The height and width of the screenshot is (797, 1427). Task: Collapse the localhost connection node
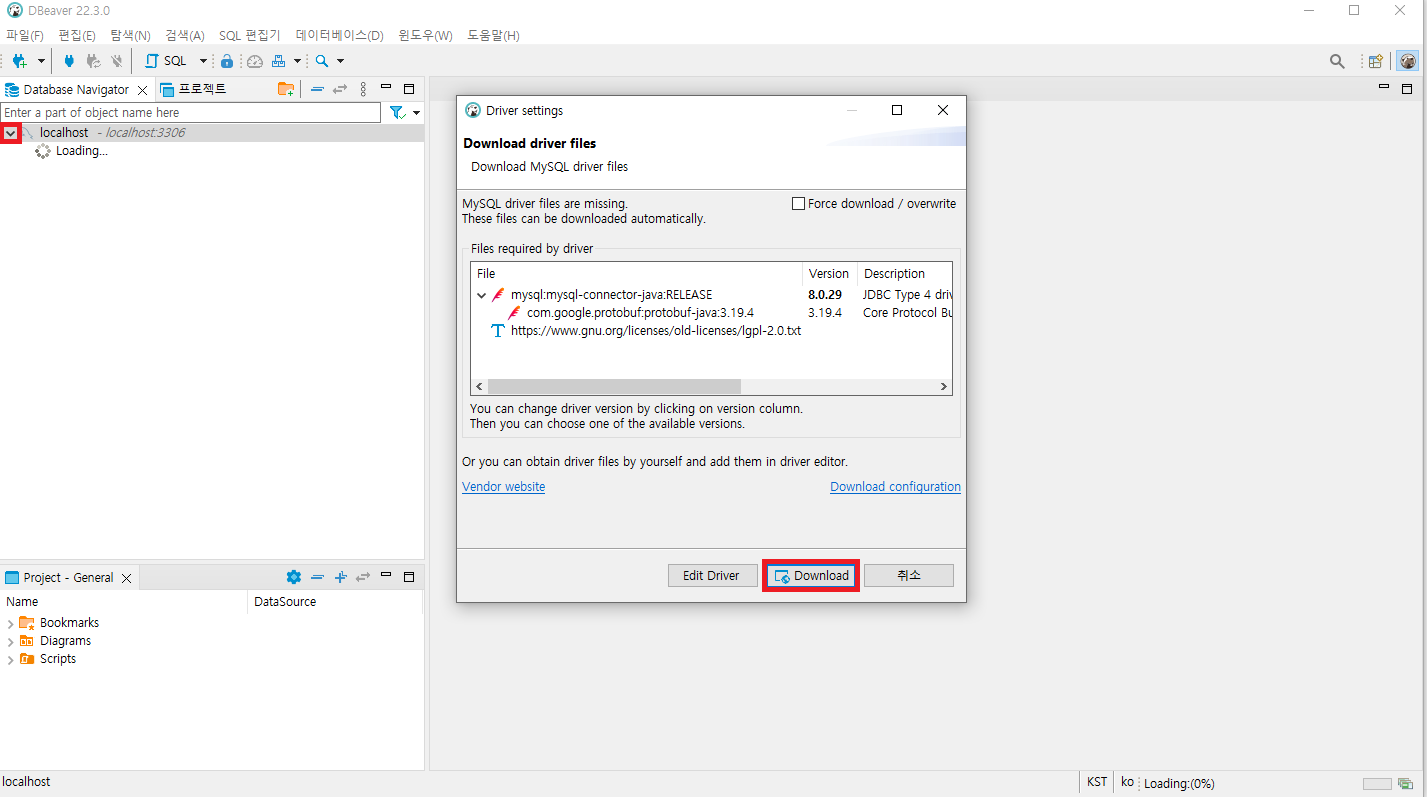click(x=10, y=133)
